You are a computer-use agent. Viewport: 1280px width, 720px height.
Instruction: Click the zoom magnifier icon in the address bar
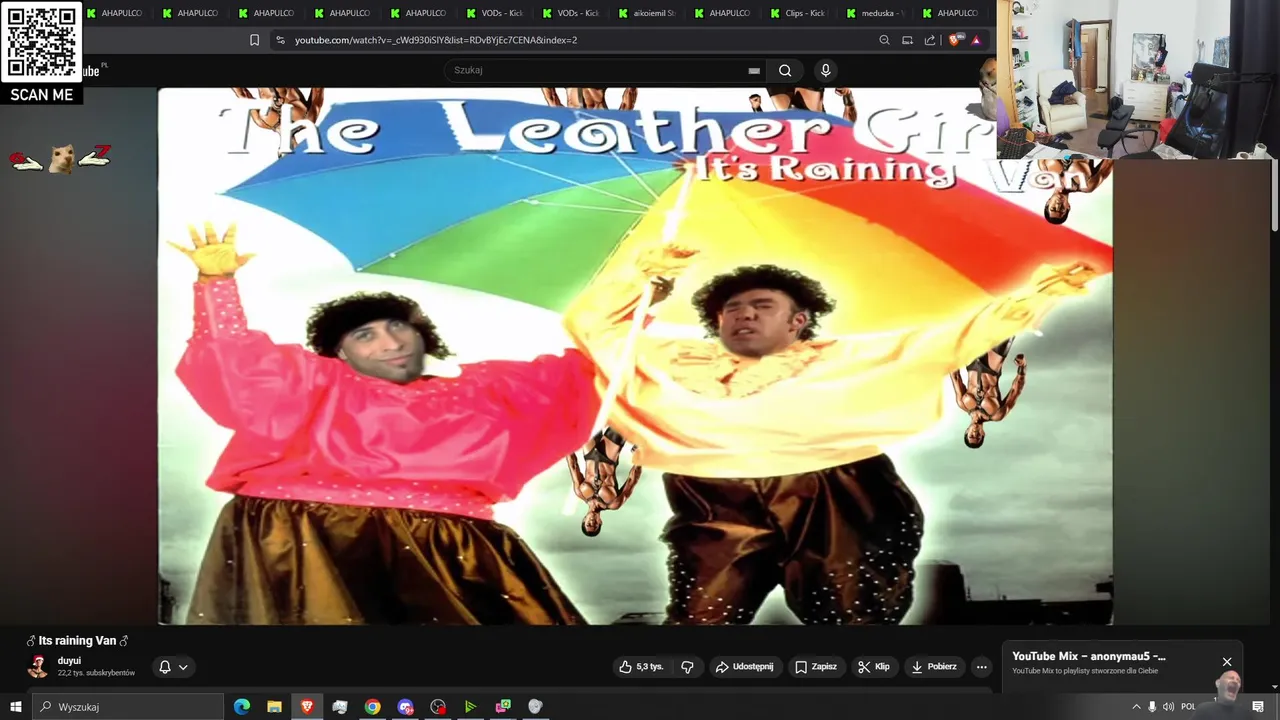point(884,40)
